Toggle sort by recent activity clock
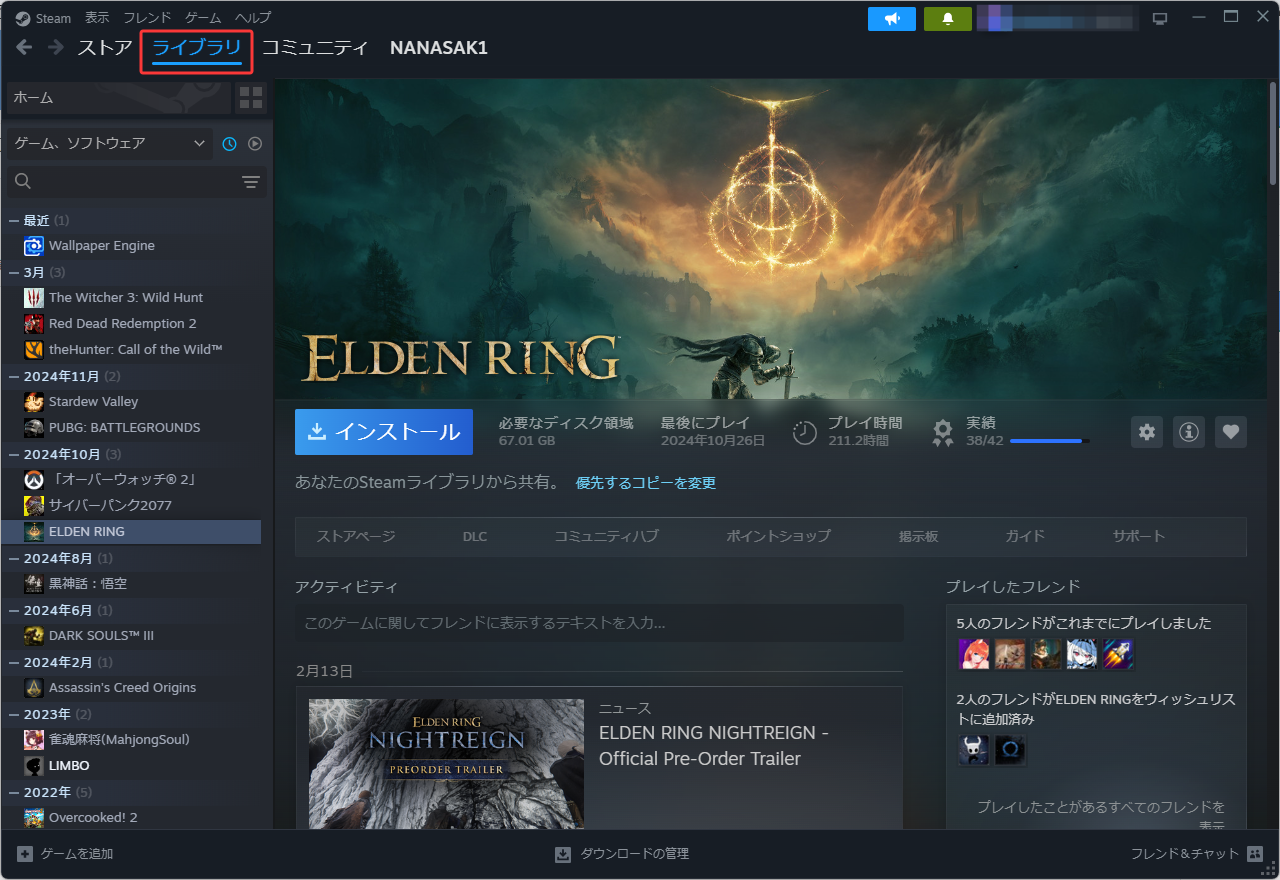 pyautogui.click(x=229, y=144)
